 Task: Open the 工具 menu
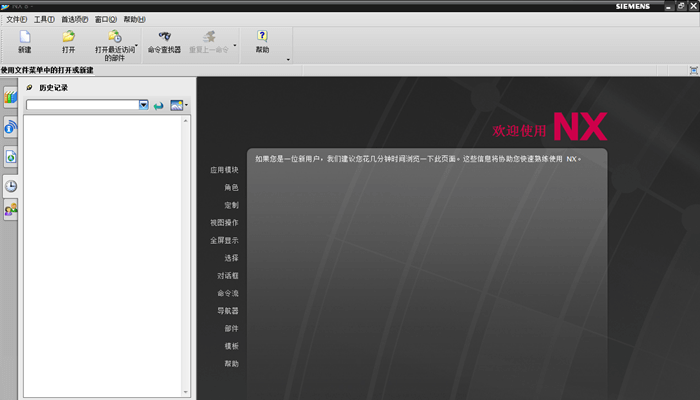pyautogui.click(x=44, y=19)
